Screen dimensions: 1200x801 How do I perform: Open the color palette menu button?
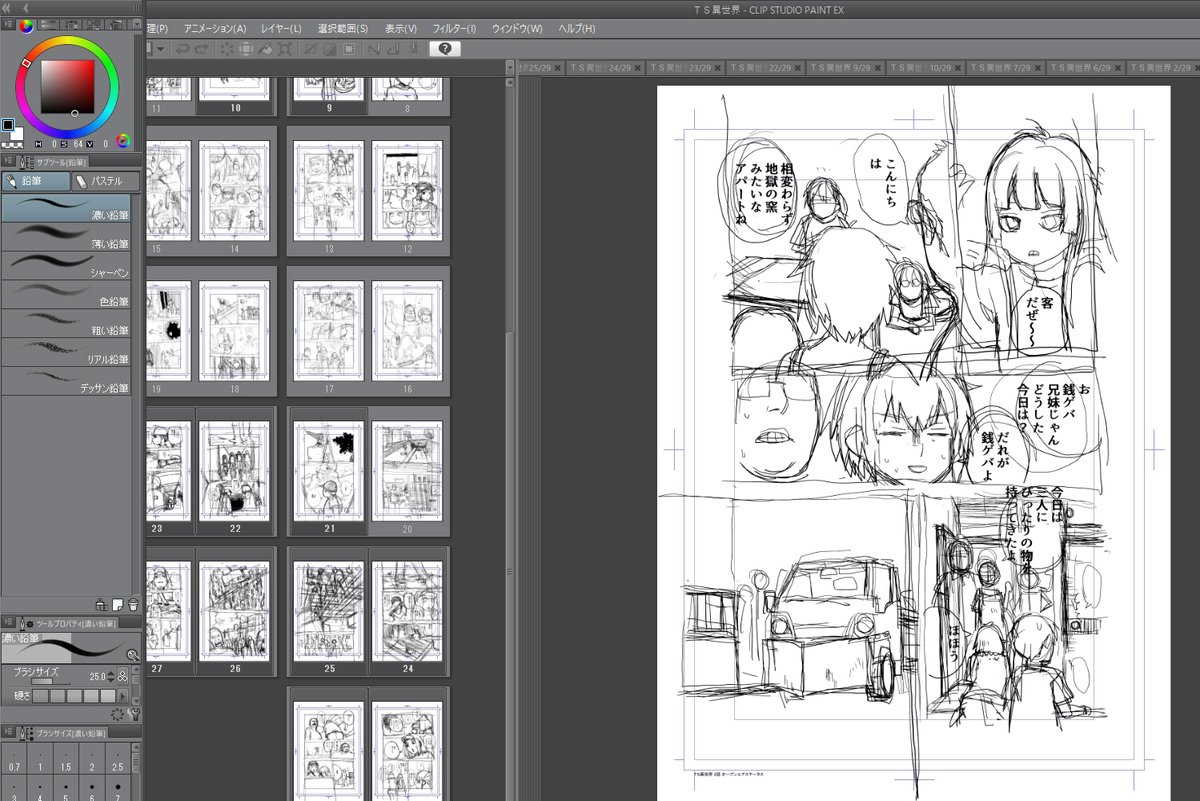point(8,25)
